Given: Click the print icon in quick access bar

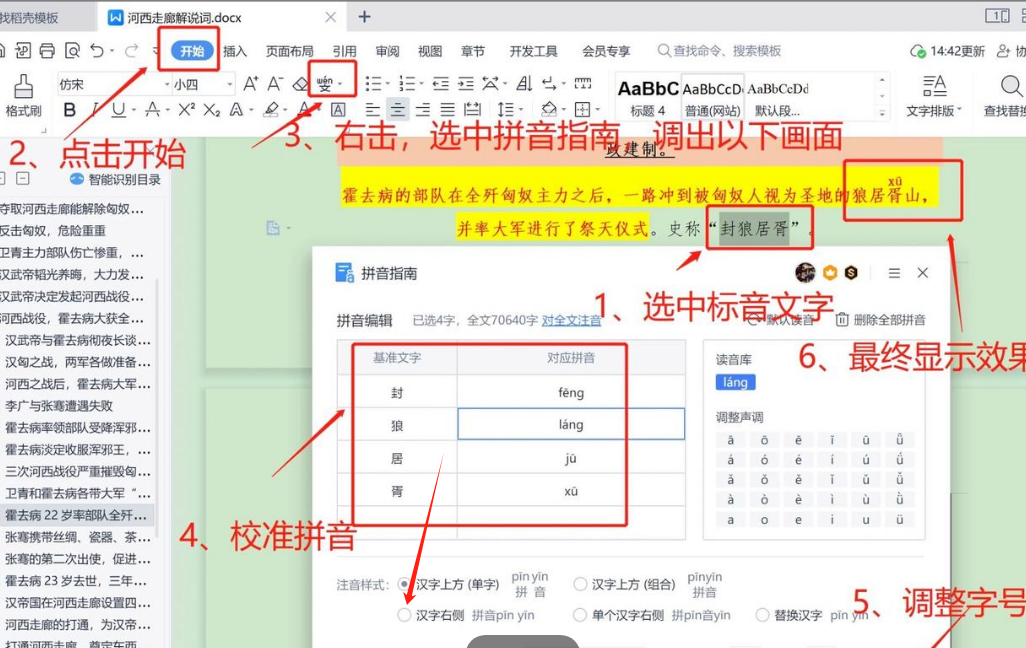Looking at the screenshot, I should pos(47,51).
